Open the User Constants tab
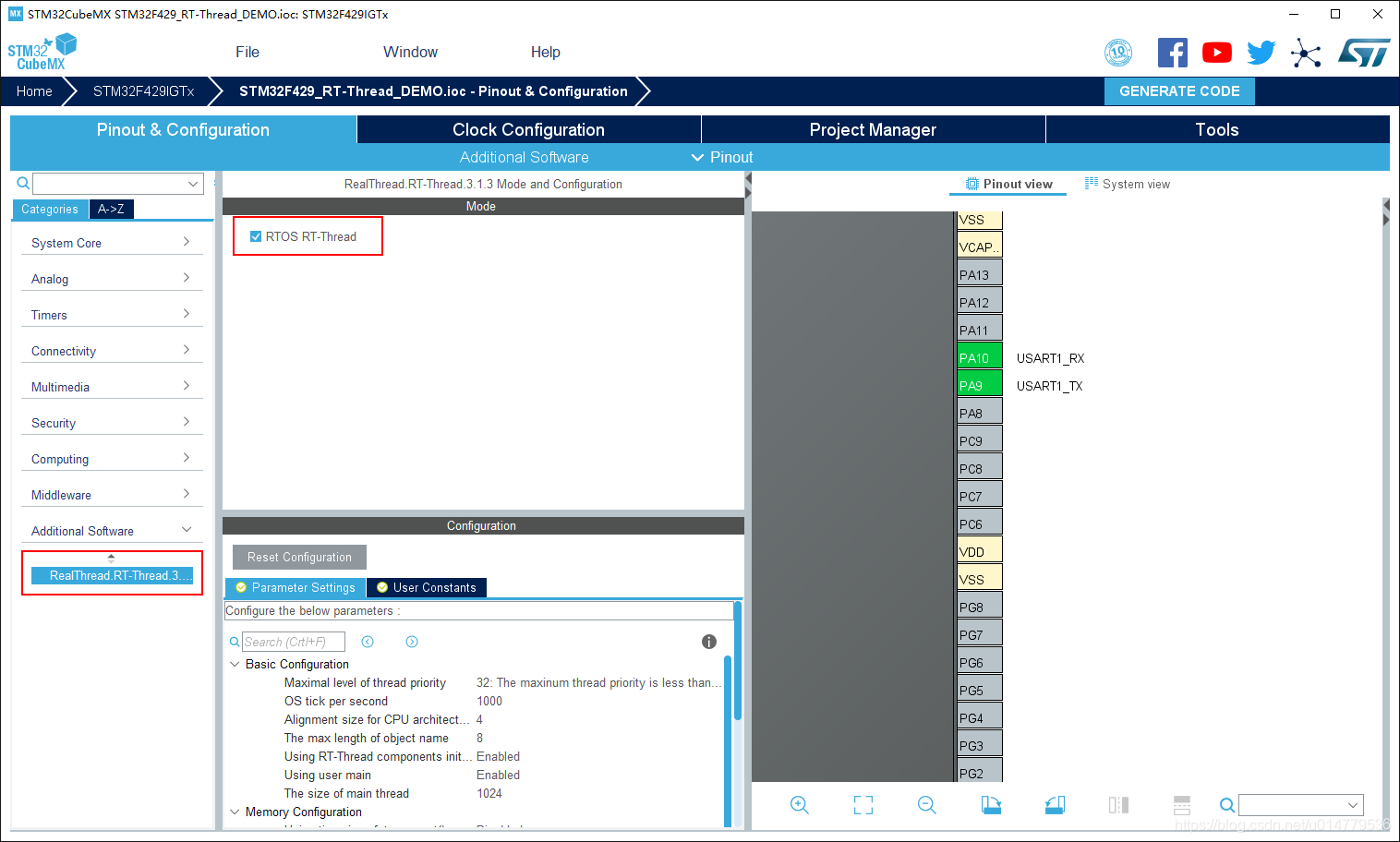This screenshot has height=842, width=1400. [x=427, y=587]
